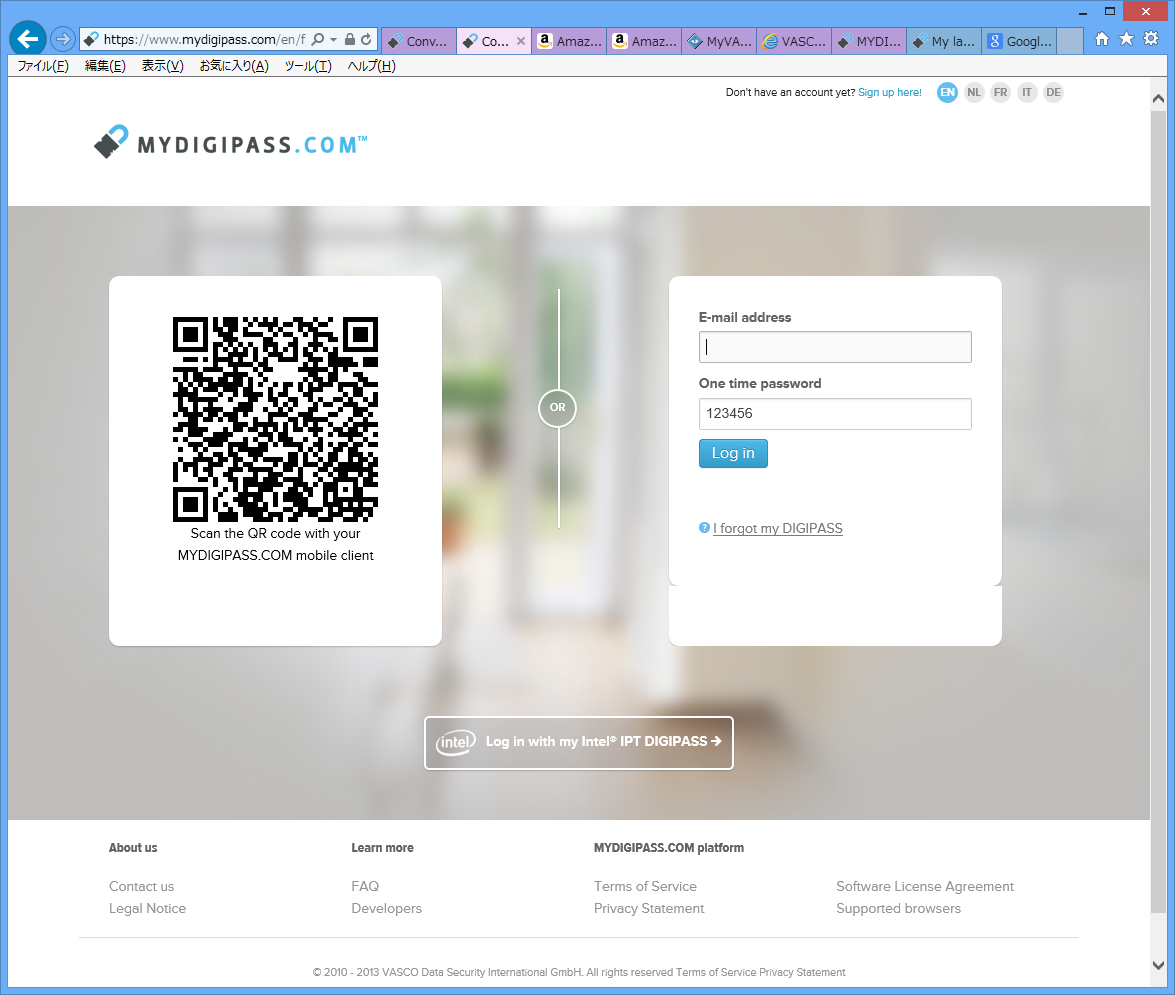This screenshot has width=1175, height=995.
Task: Click Log in with Intel IPT DIGIPASS
Action: click(579, 743)
